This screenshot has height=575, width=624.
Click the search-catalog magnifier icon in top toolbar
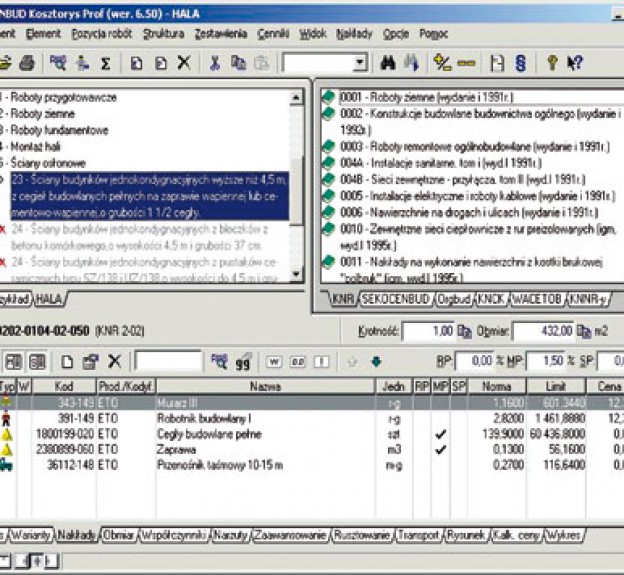tap(58, 63)
